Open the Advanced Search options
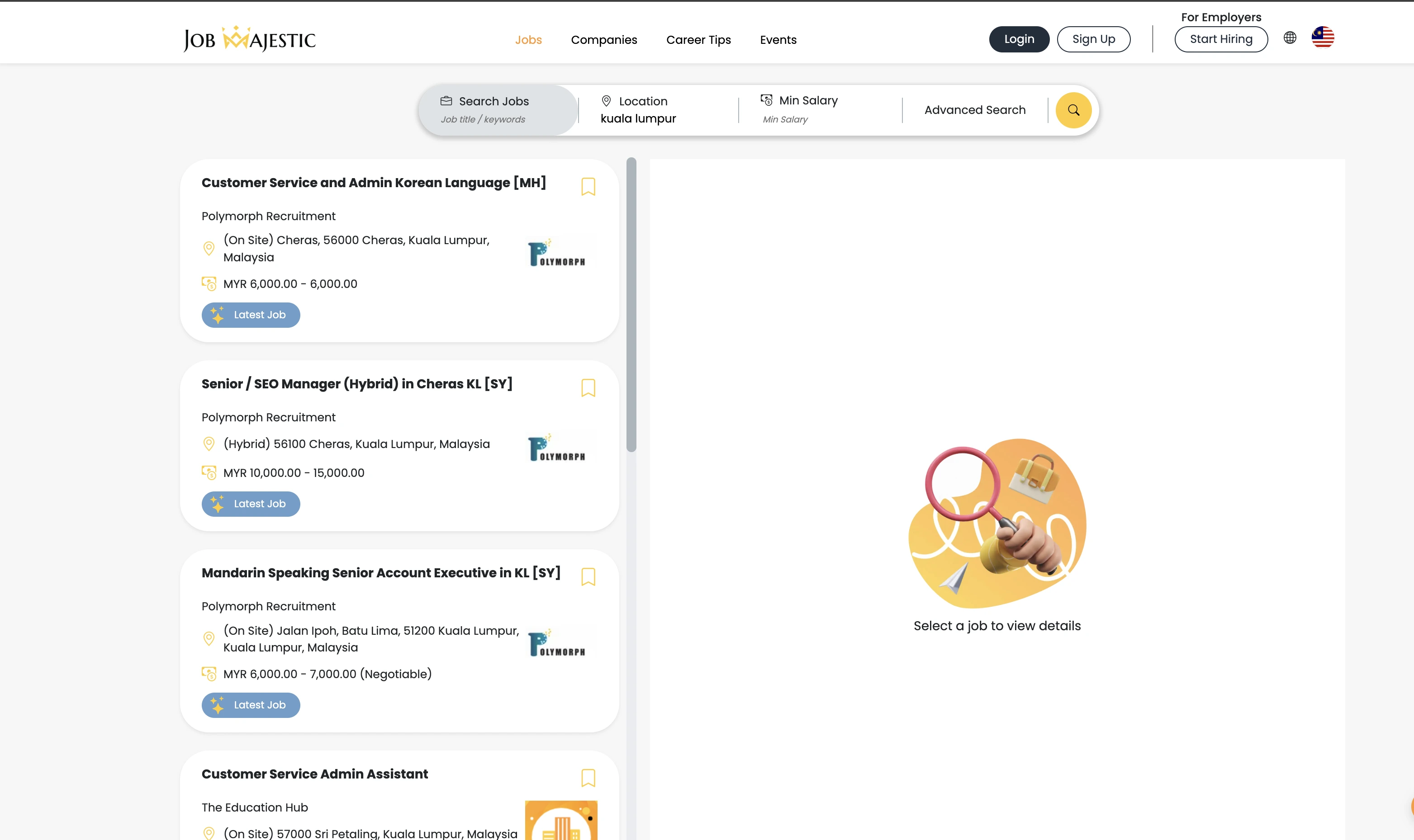The image size is (1414, 840). [975, 110]
